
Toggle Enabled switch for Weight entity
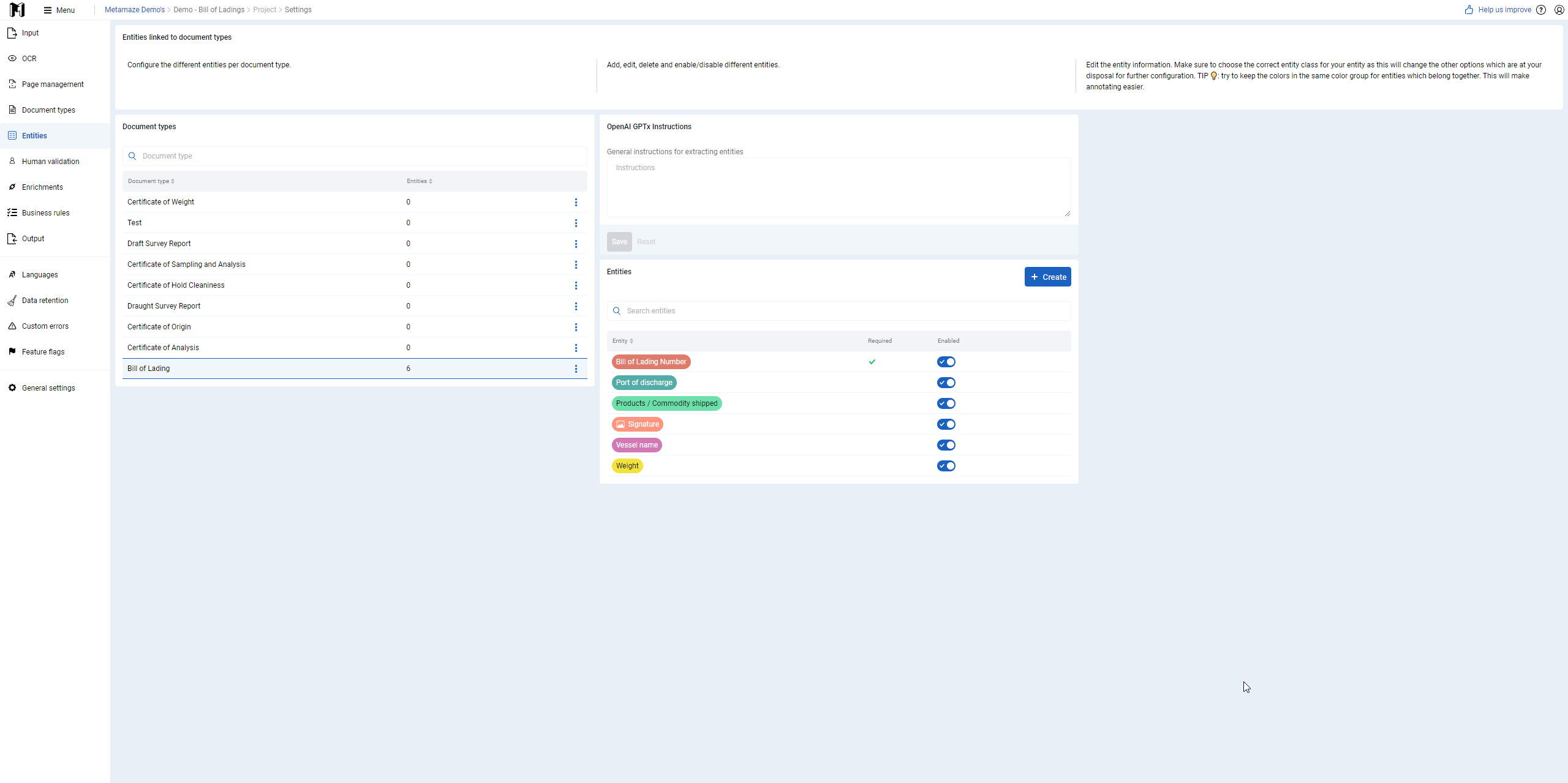(x=946, y=466)
